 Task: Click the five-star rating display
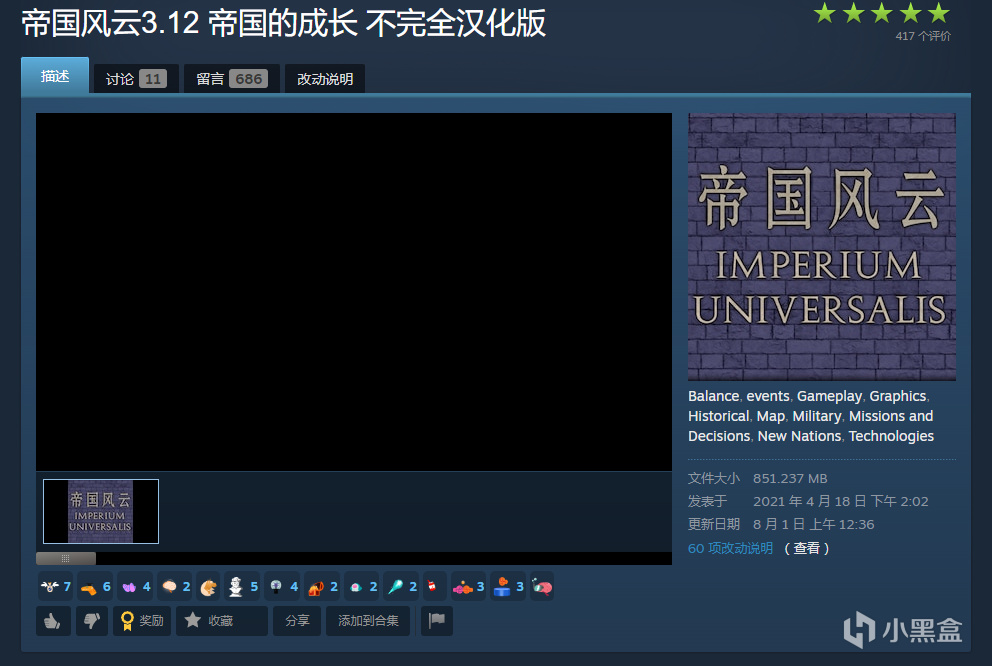point(881,13)
